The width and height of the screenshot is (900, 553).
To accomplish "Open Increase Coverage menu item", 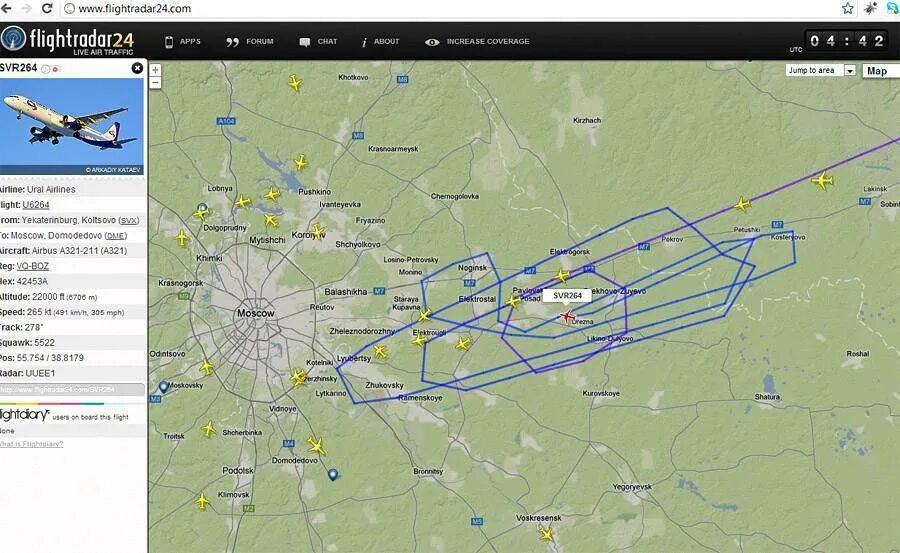I will (x=478, y=41).
